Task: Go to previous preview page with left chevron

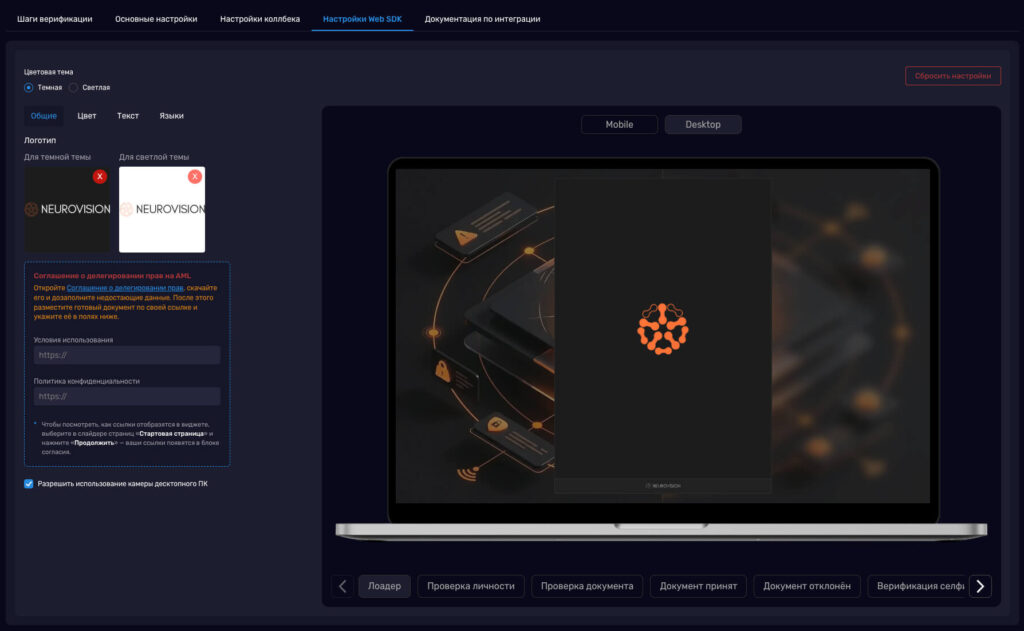Action: pos(342,586)
